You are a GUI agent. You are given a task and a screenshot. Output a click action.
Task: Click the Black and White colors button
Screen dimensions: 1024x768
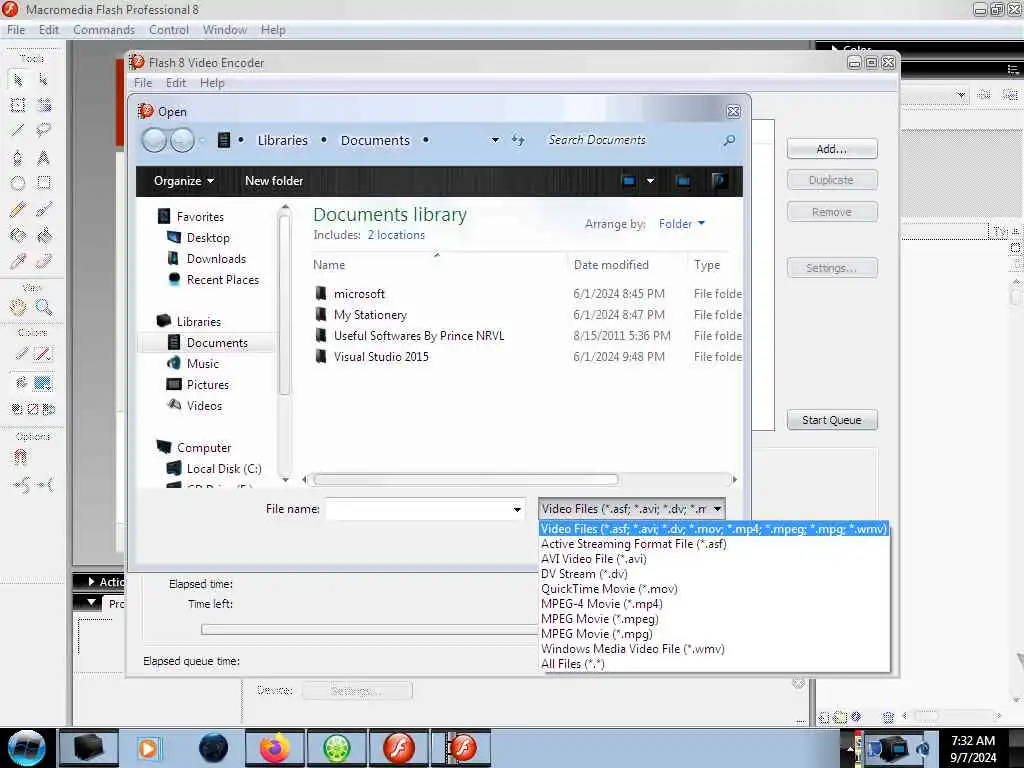point(18,409)
